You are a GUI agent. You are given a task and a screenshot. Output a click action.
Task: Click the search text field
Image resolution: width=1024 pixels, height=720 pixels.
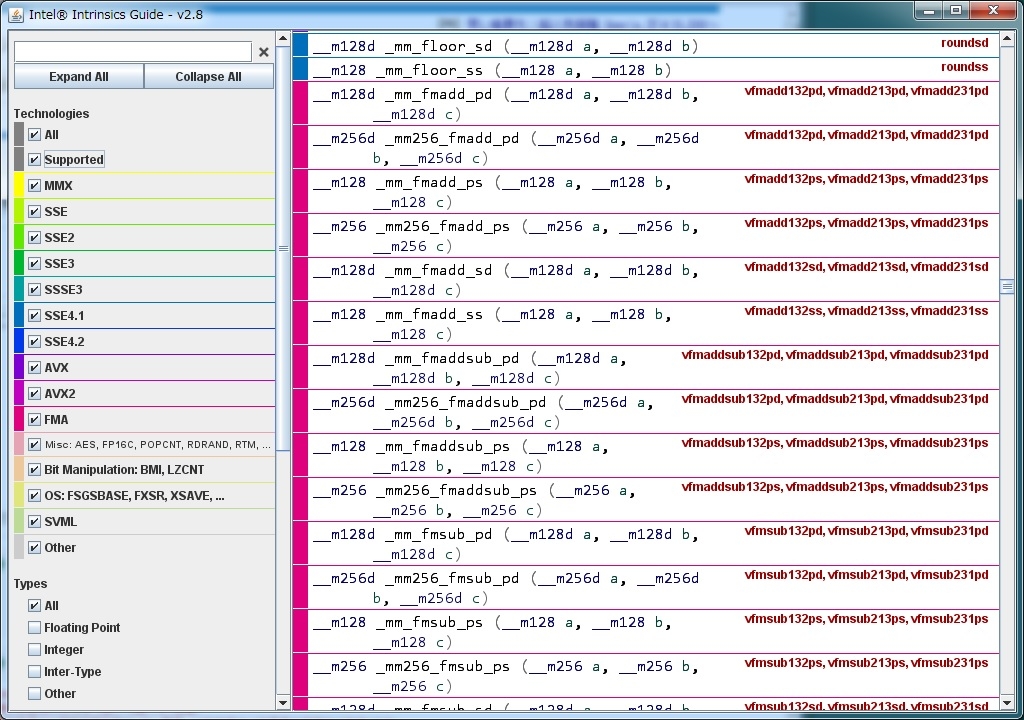[132, 52]
